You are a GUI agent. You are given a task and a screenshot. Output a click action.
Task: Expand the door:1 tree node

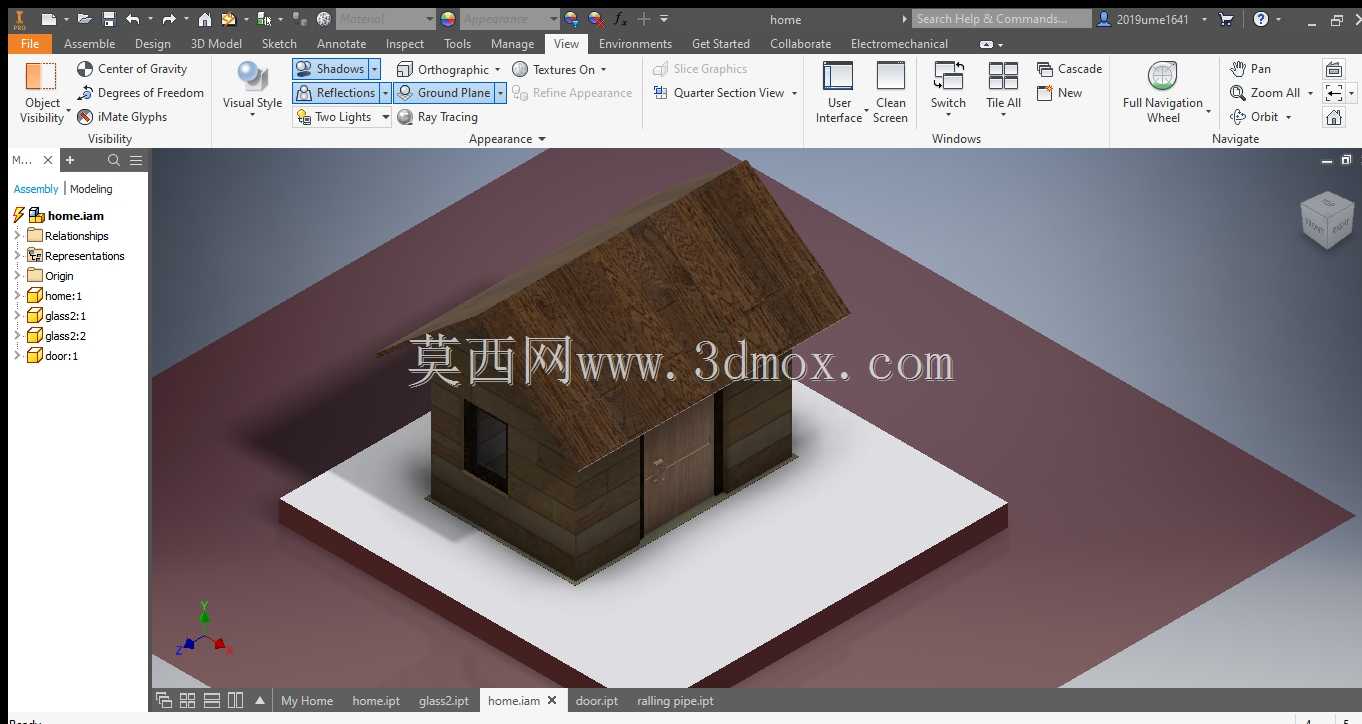17,356
